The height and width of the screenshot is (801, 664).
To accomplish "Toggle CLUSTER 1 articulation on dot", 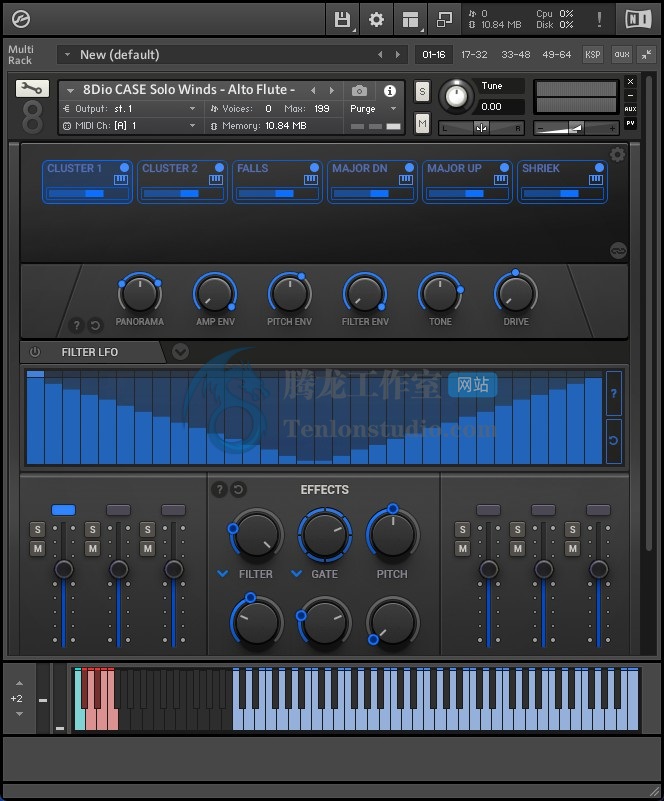I will [x=124, y=168].
